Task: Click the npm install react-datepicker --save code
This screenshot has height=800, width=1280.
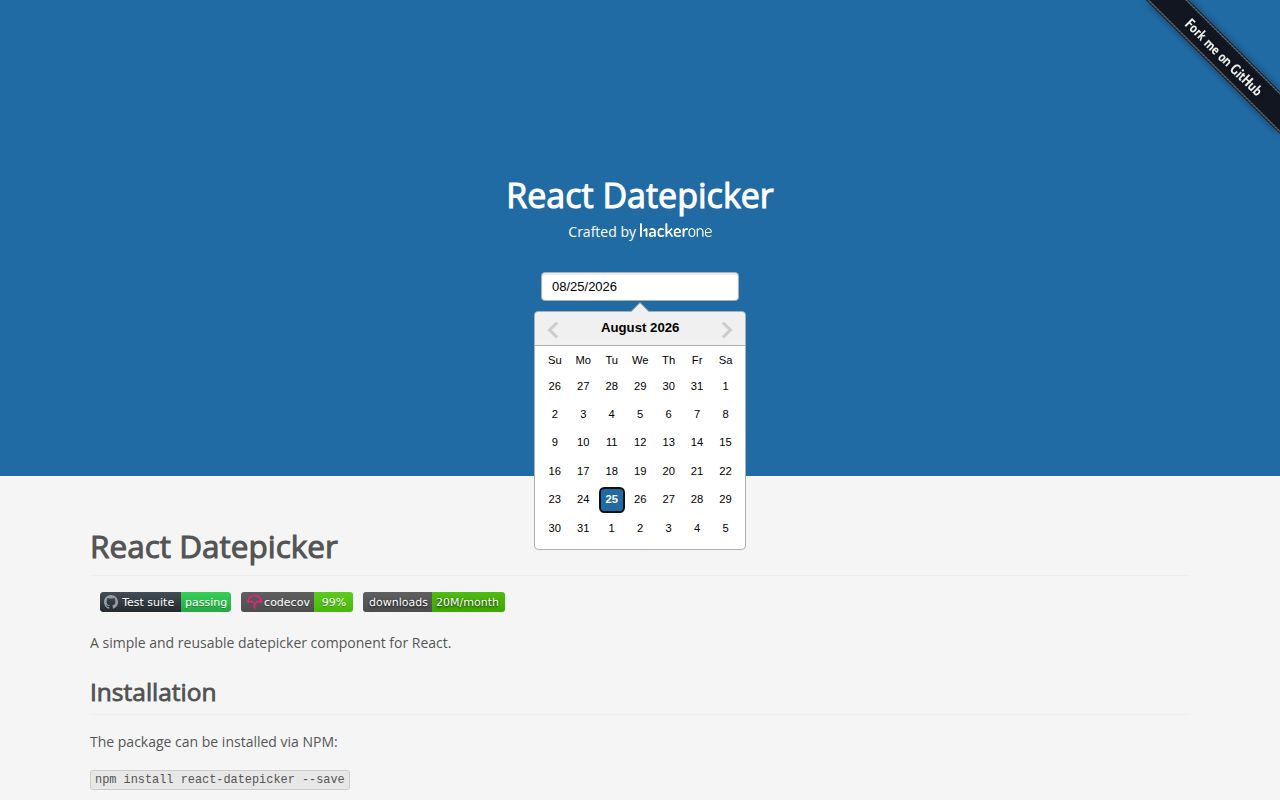Action: coord(220,779)
